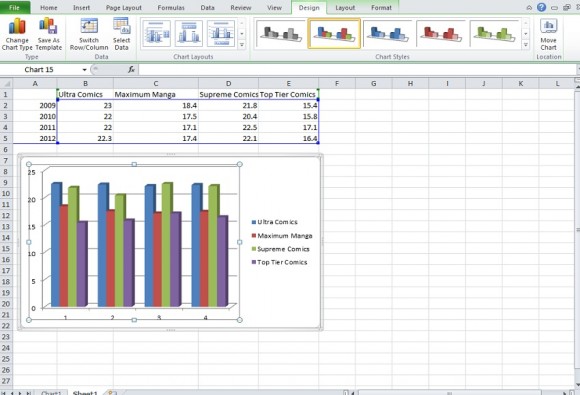Click the Insert Function fx icon
580x395 pixels.
pyautogui.click(x=131, y=70)
